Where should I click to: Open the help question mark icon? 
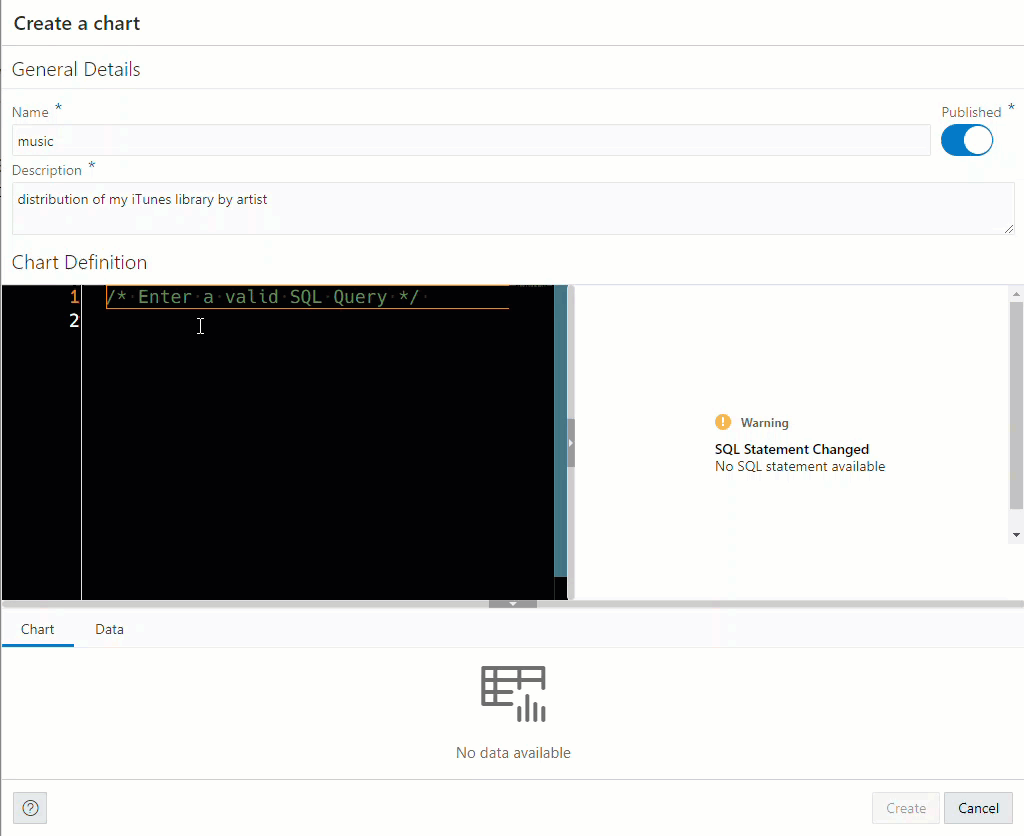pyautogui.click(x=30, y=808)
